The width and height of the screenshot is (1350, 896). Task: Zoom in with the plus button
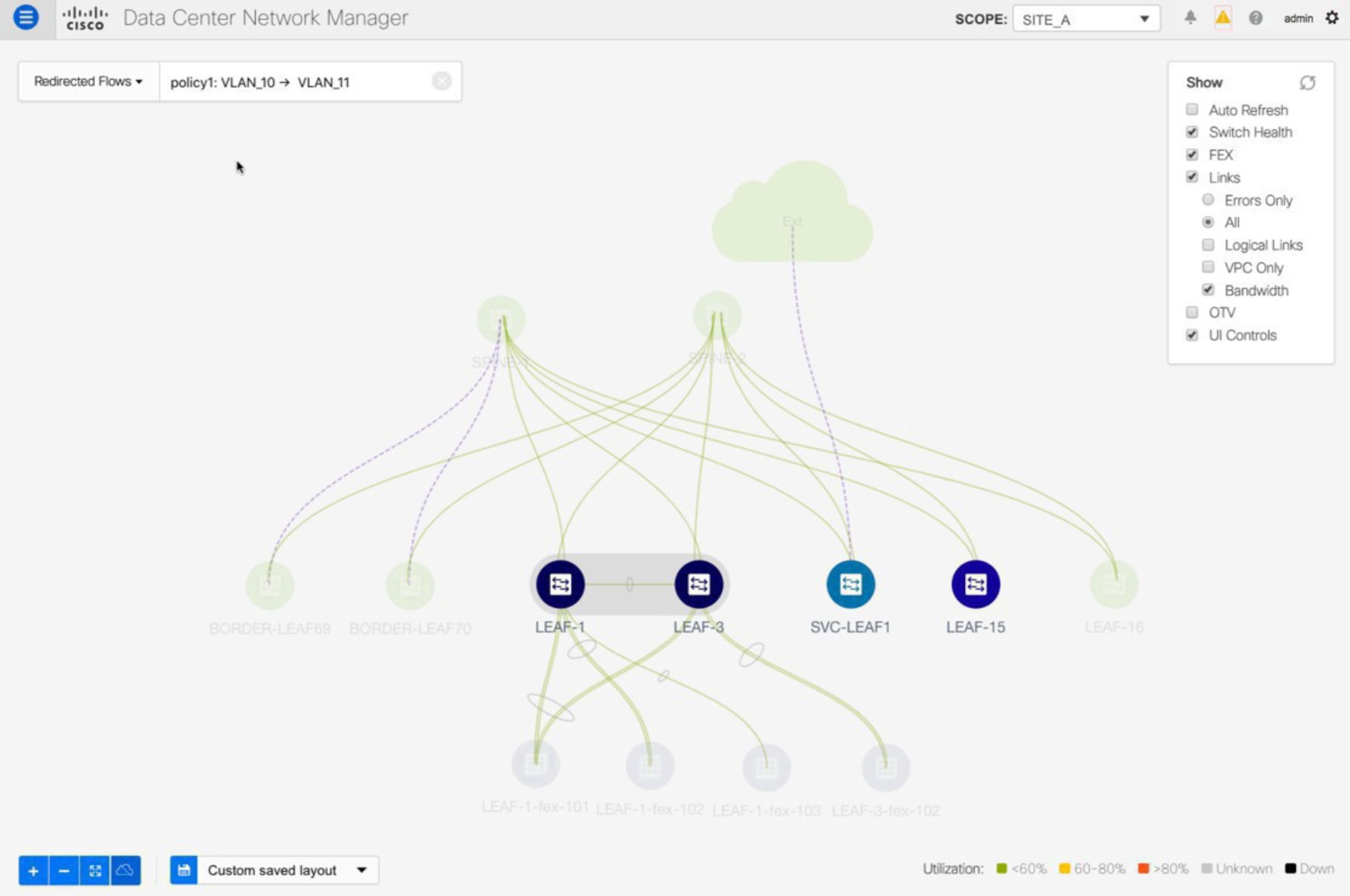(33, 870)
